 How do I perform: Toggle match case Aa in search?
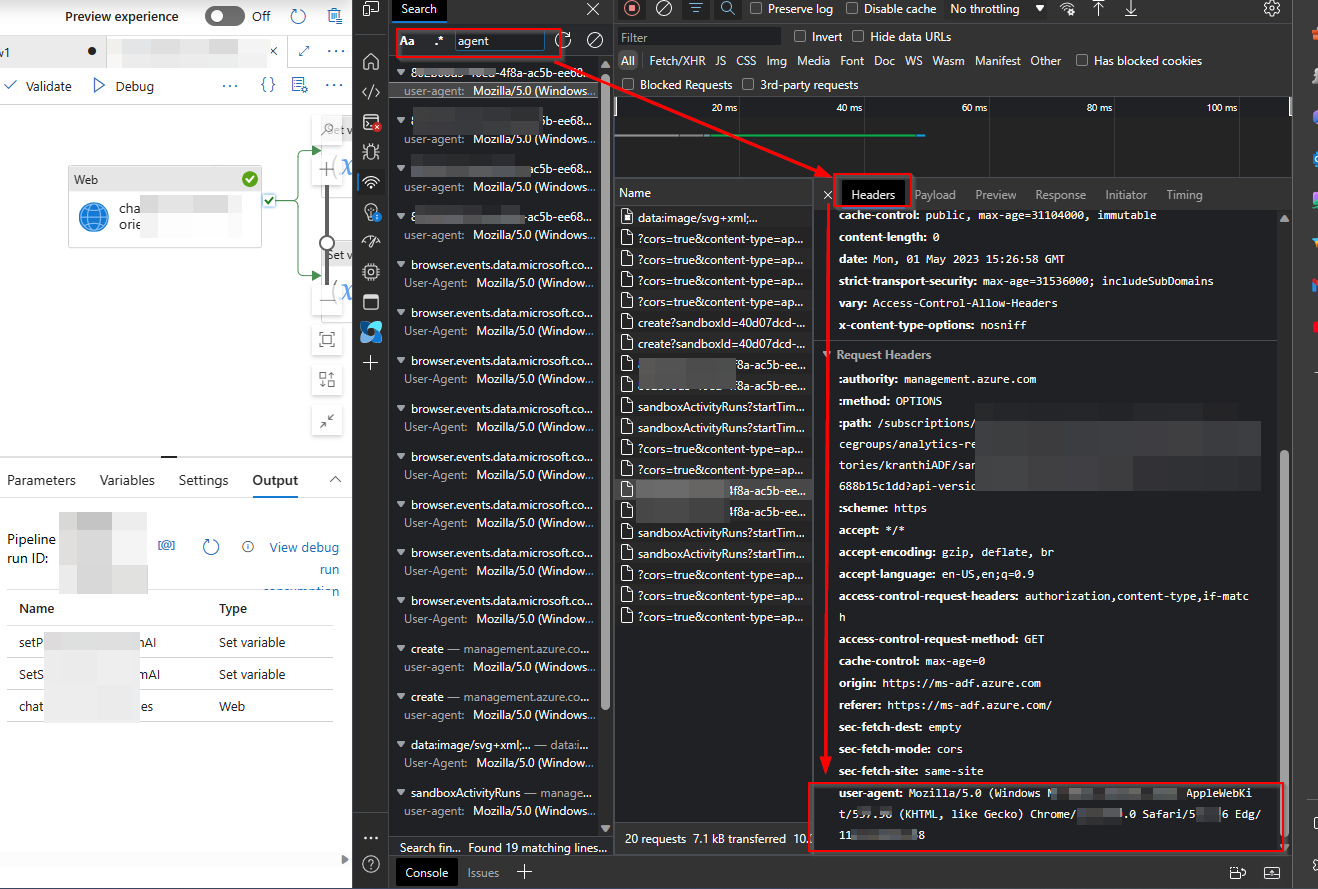pyautogui.click(x=407, y=41)
